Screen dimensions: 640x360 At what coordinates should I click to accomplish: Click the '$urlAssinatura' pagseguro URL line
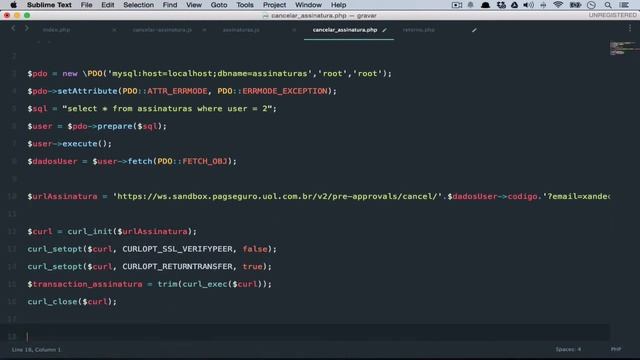[x=319, y=196]
